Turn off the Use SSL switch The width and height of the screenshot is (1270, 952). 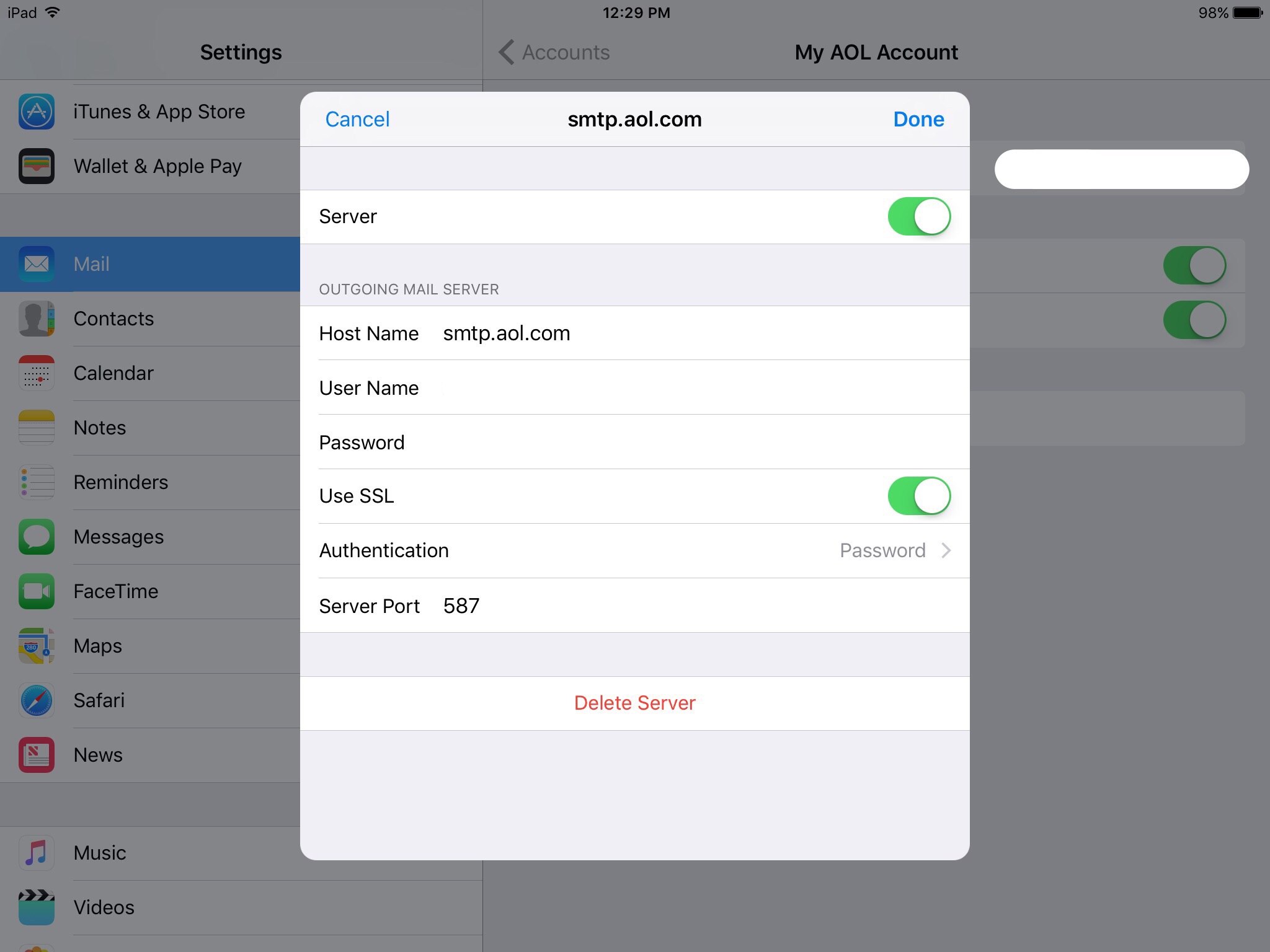pyautogui.click(x=918, y=496)
